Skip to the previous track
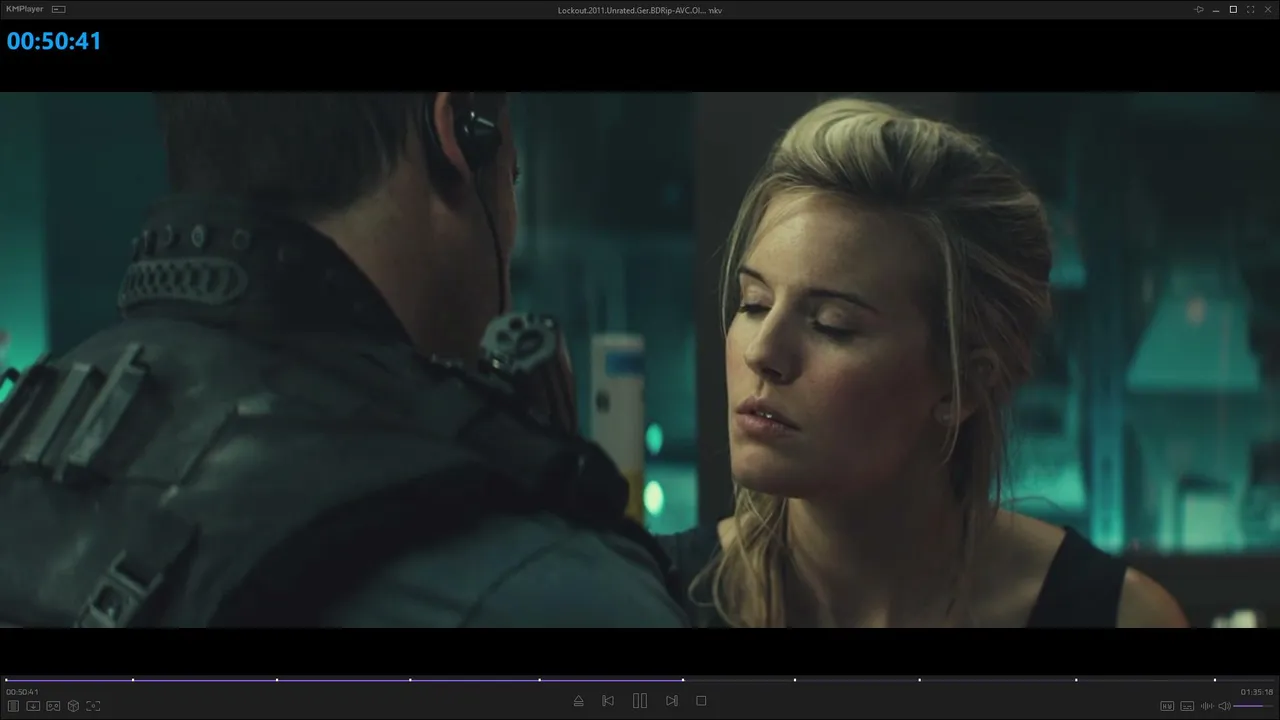1280x720 pixels. [x=608, y=701]
